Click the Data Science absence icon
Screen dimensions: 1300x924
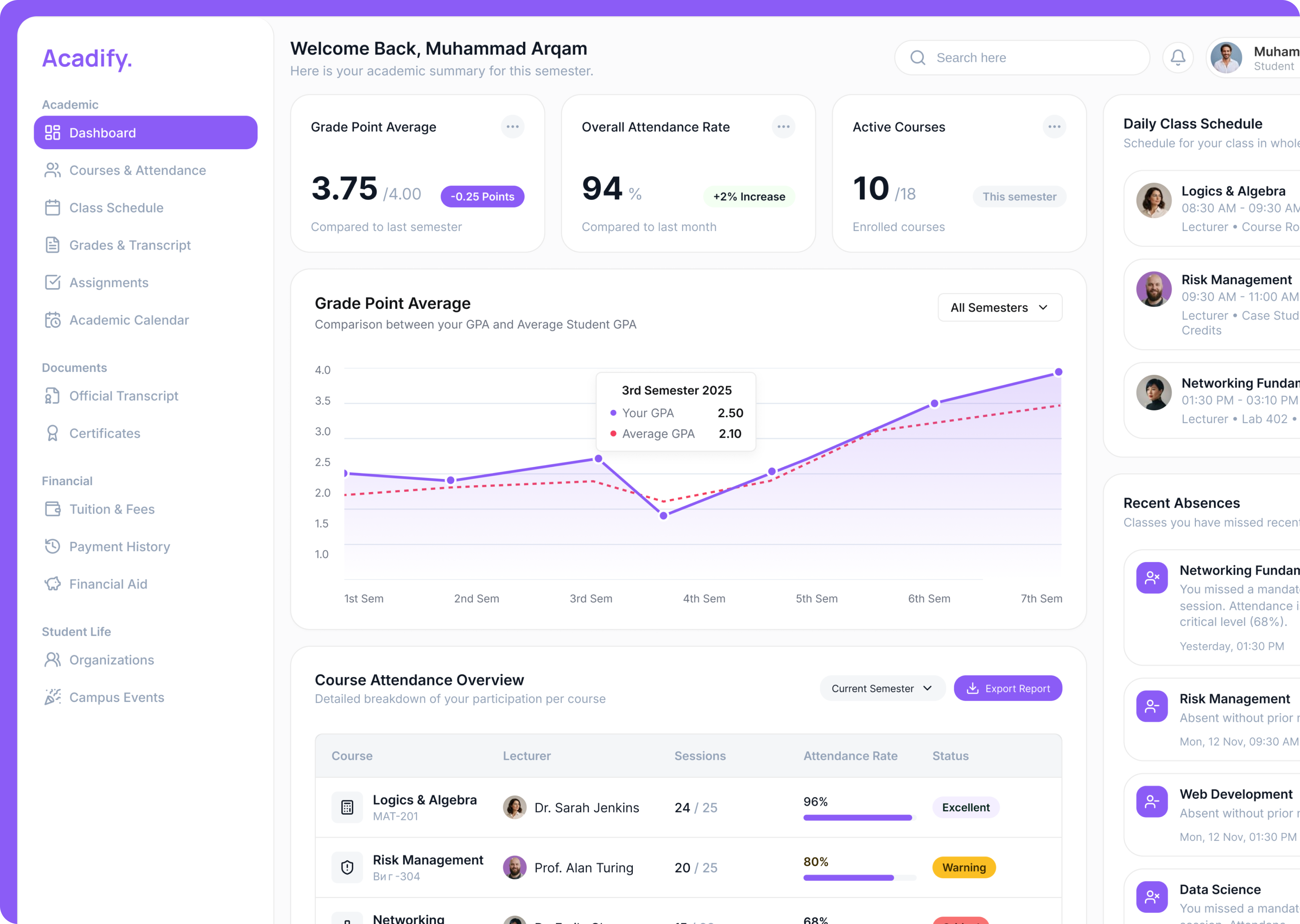pos(1152,897)
